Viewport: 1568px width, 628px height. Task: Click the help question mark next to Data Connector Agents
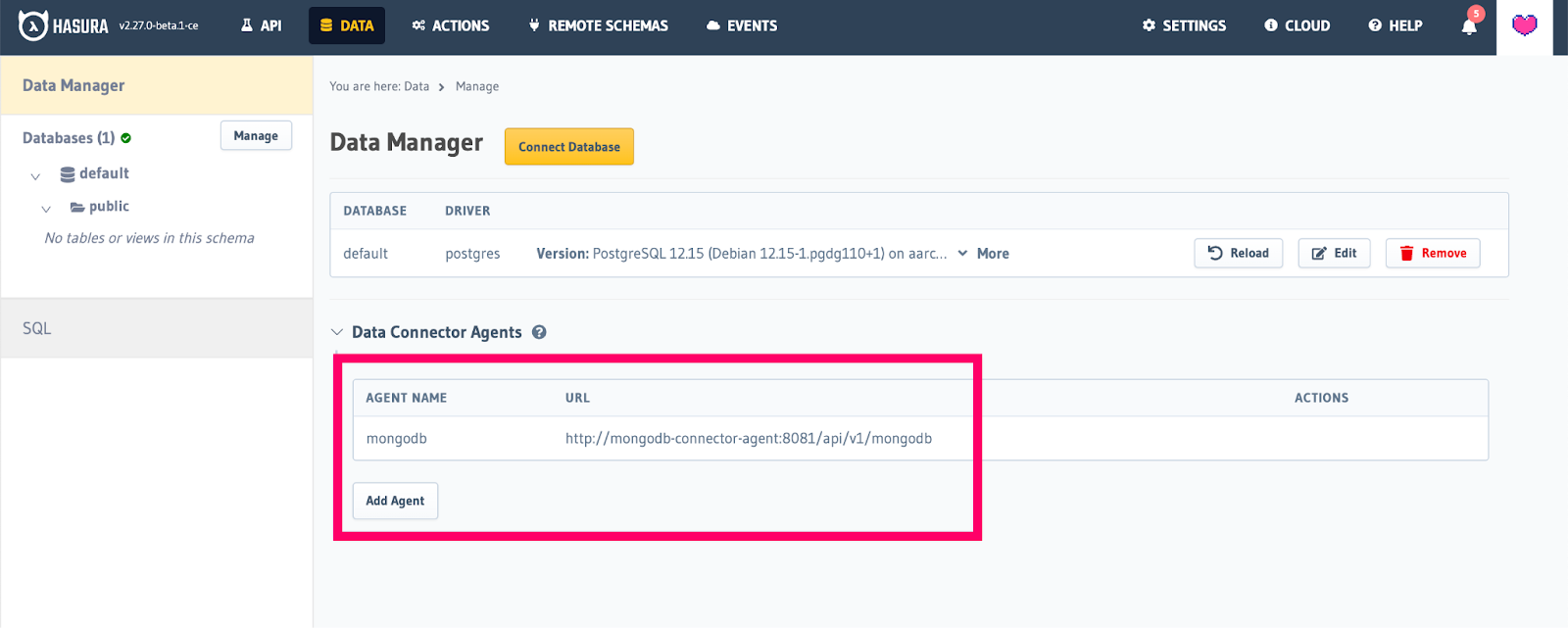pyautogui.click(x=539, y=332)
